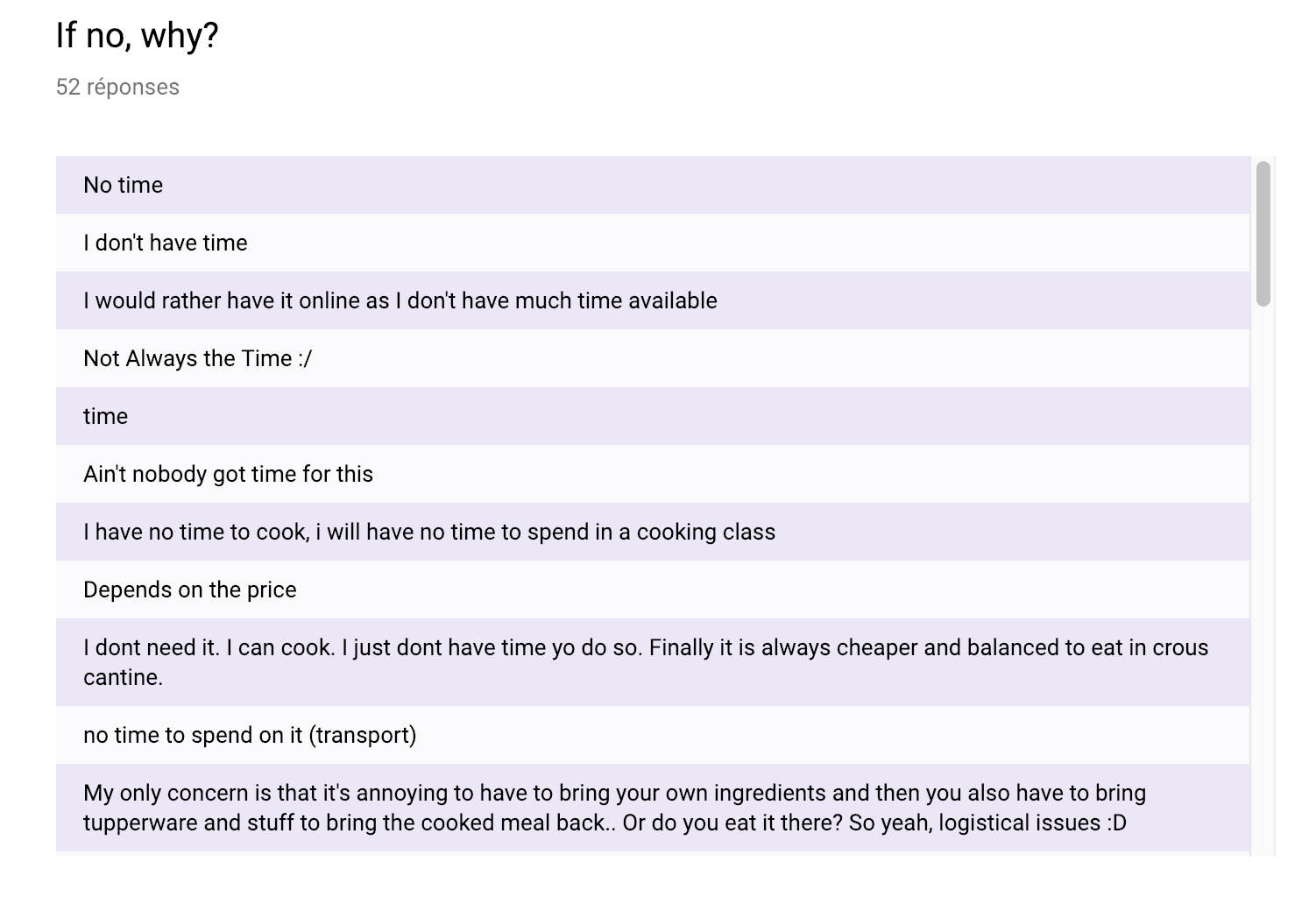Viewport: 1316px width, 918px height.
Task: Click the 'If no, why?' question heading
Action: pos(137,36)
